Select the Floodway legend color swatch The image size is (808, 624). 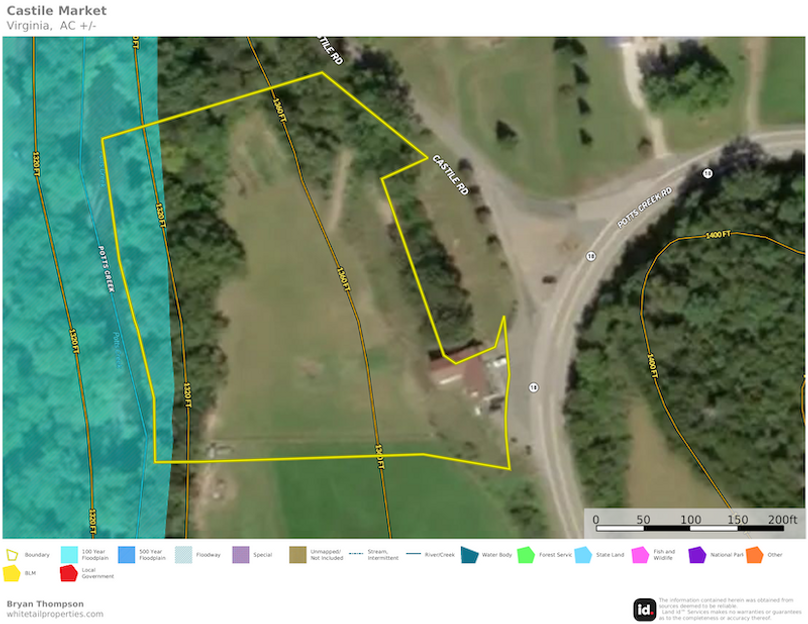(x=181, y=554)
